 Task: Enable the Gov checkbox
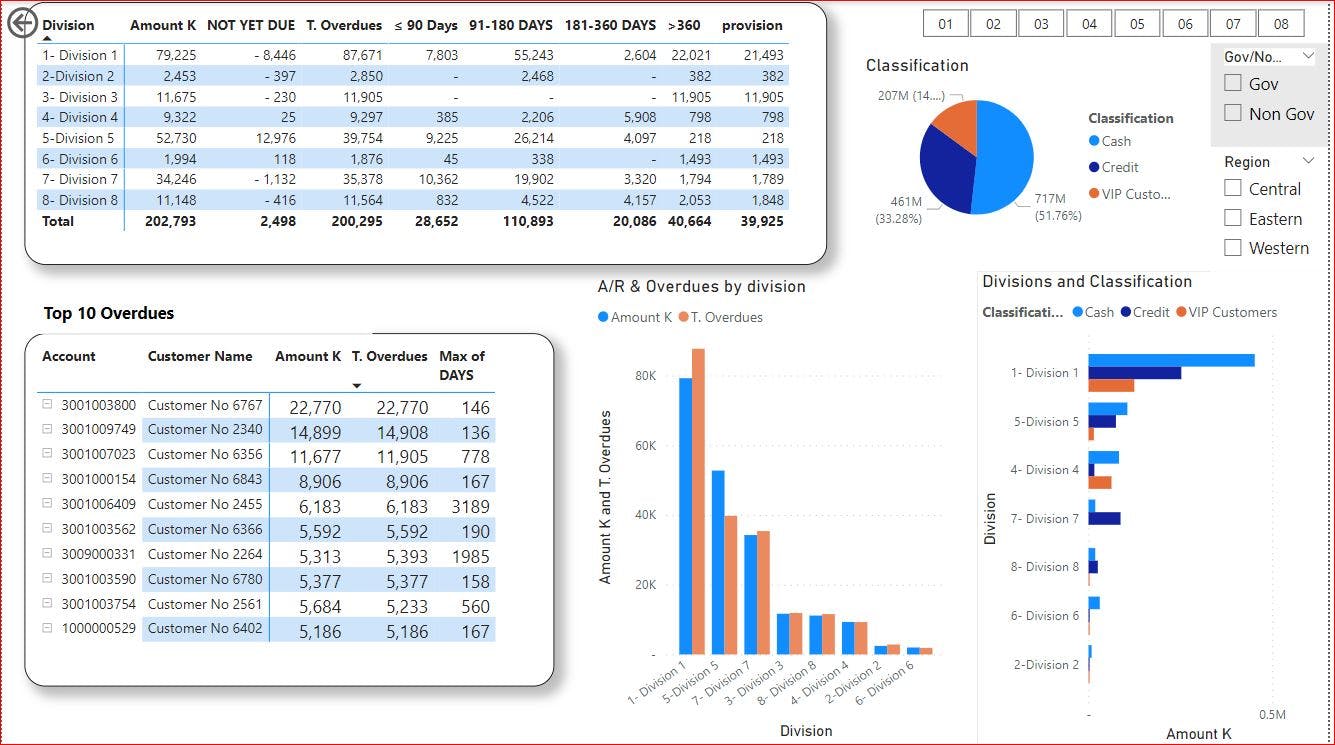(x=1233, y=83)
